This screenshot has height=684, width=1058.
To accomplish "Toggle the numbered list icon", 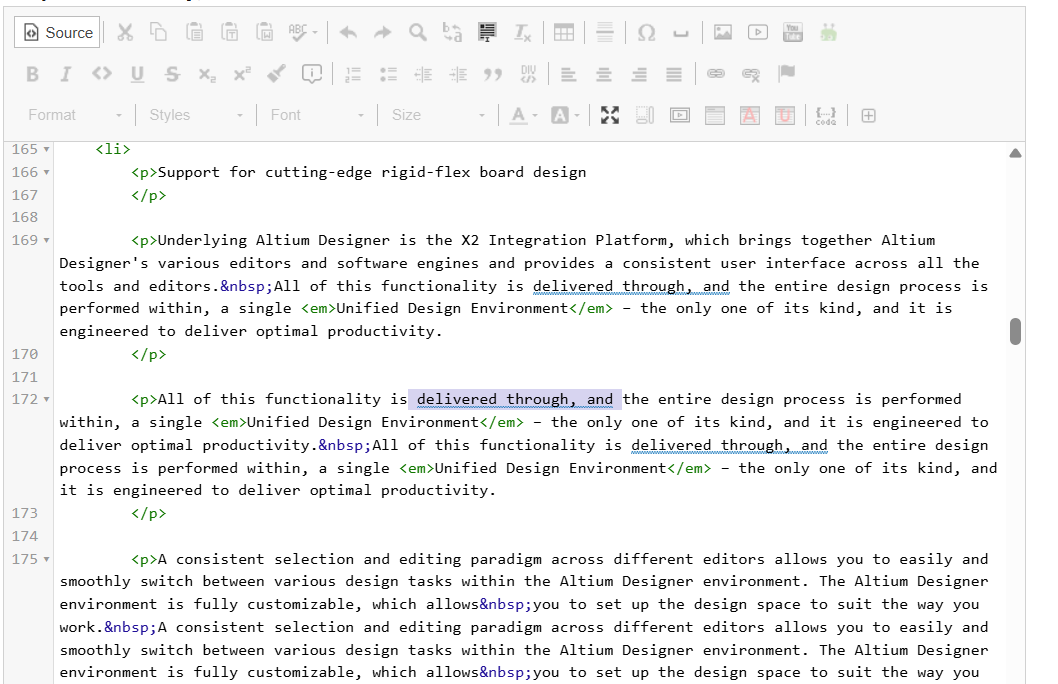I will [353, 74].
